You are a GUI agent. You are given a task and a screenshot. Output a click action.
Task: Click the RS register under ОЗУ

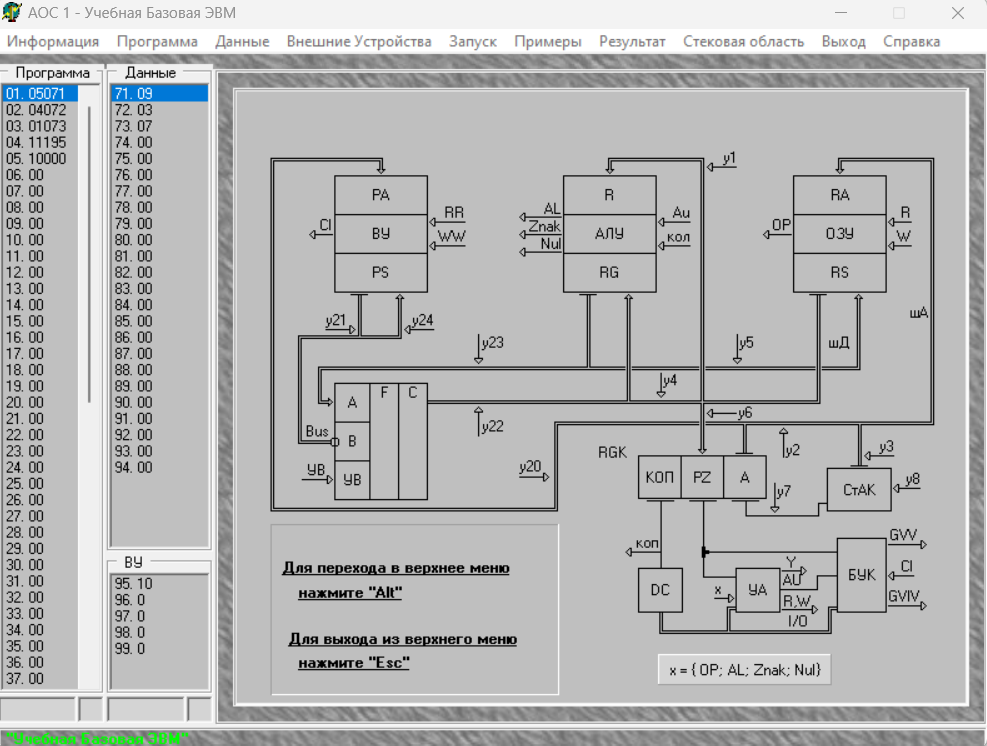840,273
